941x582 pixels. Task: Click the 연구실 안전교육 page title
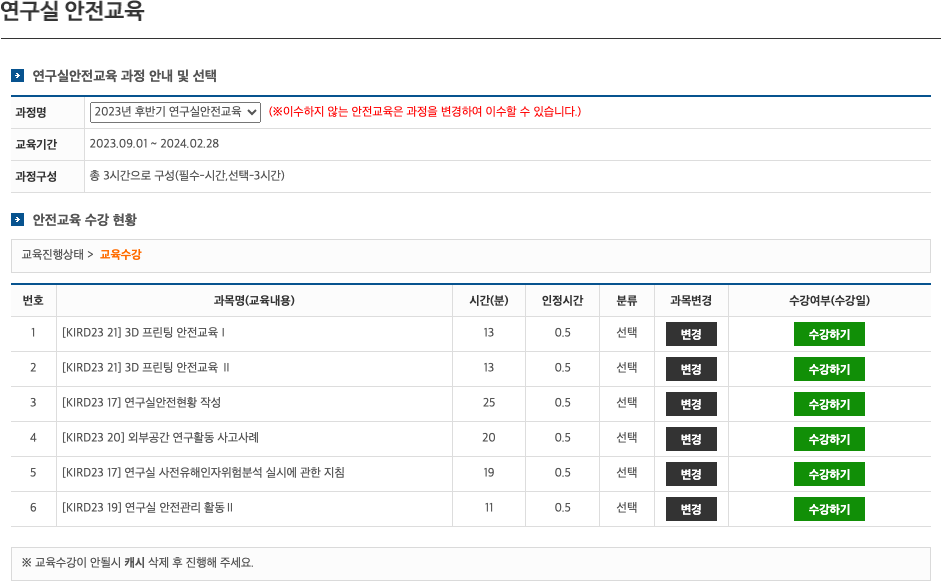point(72,11)
